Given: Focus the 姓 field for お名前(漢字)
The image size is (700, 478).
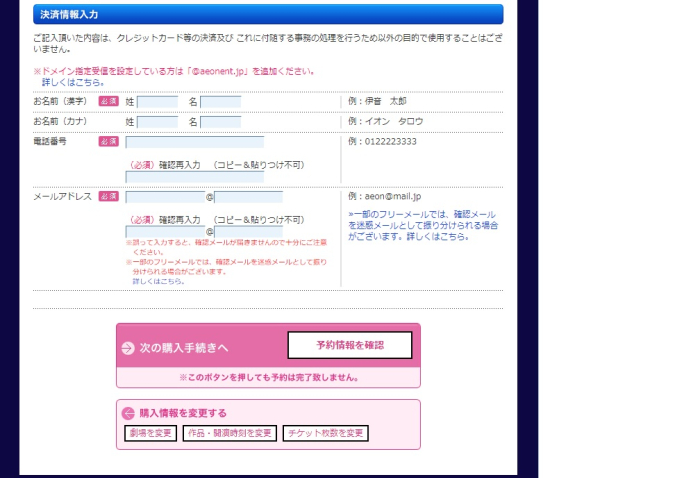Looking at the screenshot, I should (157, 102).
